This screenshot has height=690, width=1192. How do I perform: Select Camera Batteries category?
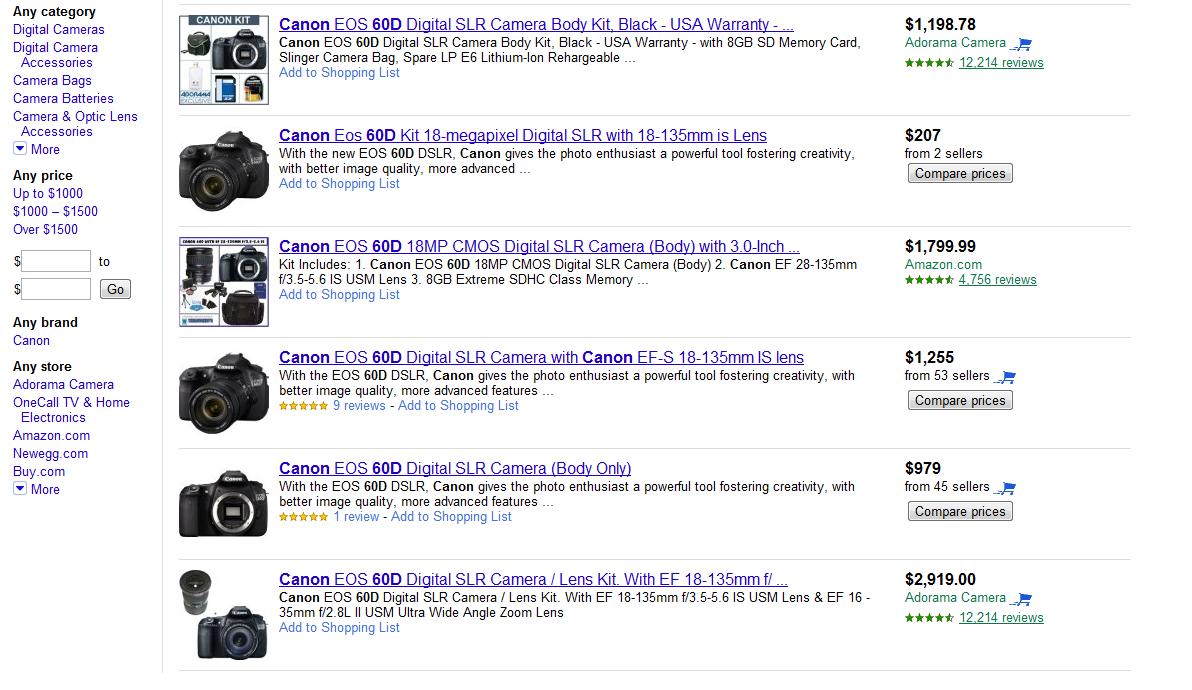click(x=63, y=99)
